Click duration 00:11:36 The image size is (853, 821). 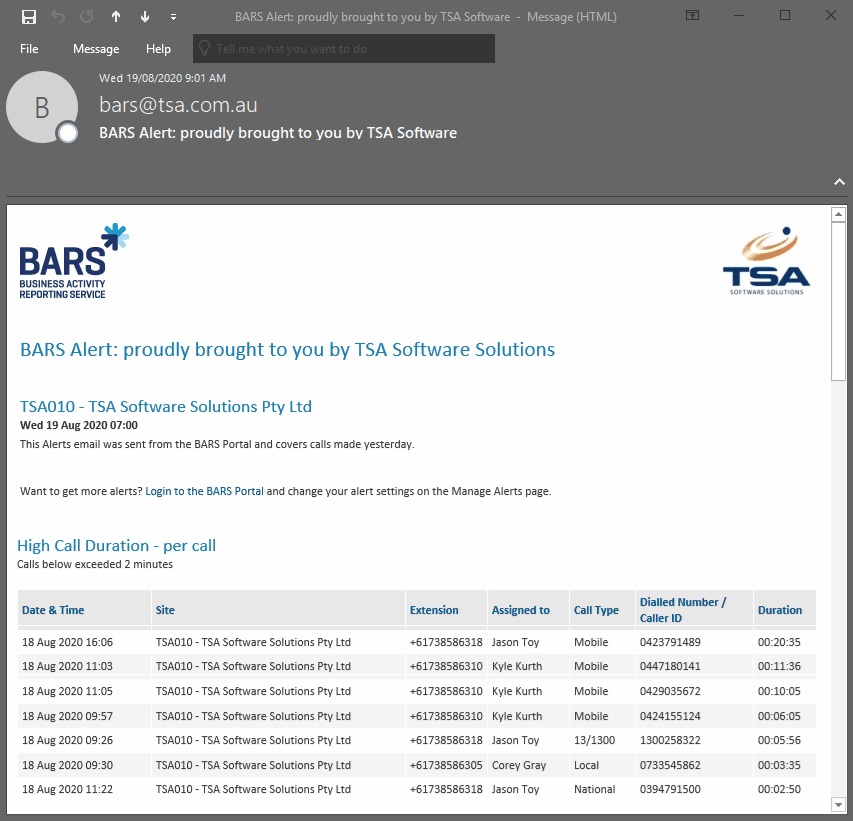coord(779,666)
